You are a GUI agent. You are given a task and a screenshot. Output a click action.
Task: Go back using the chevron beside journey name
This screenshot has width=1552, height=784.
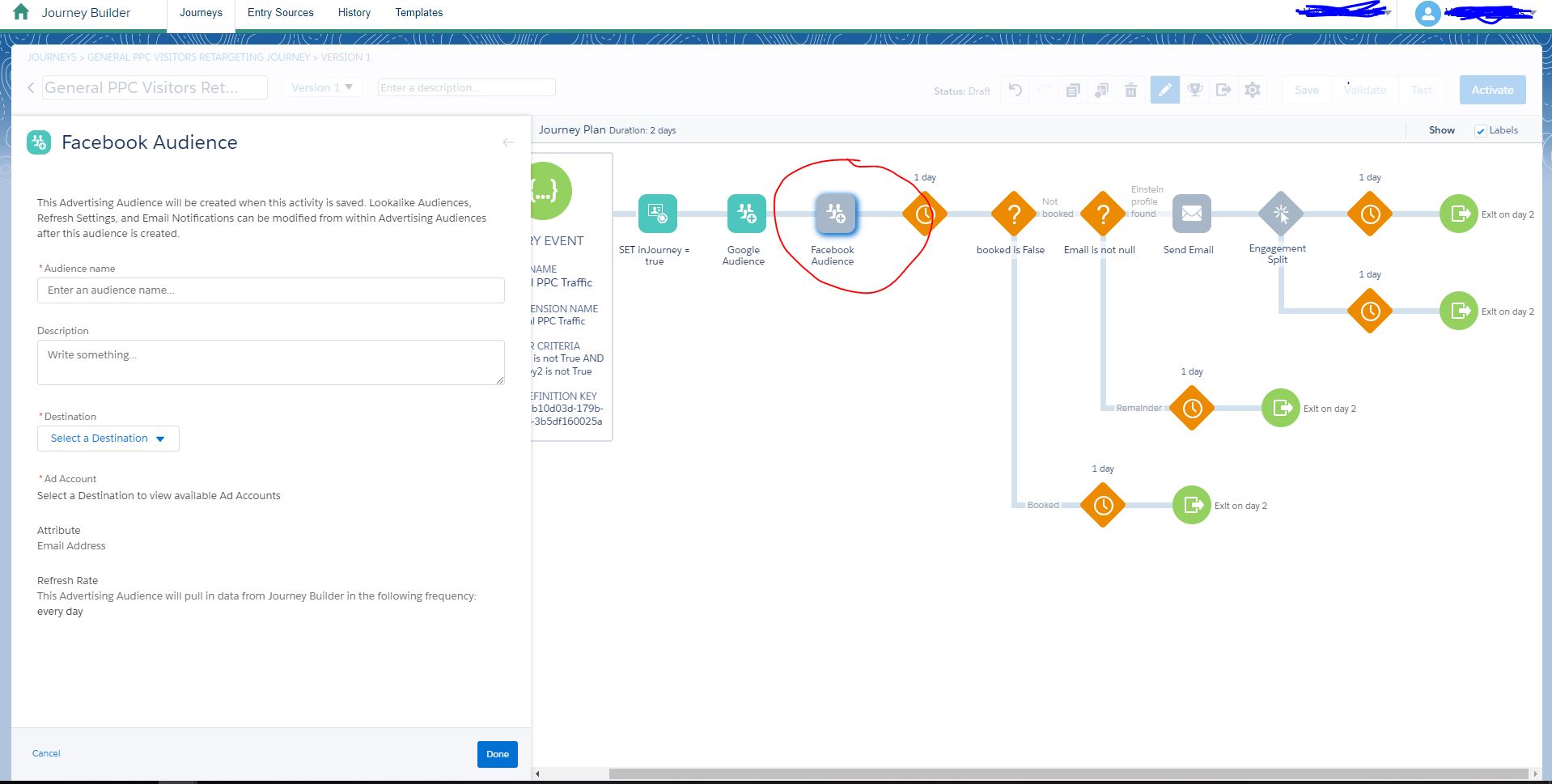(31, 87)
